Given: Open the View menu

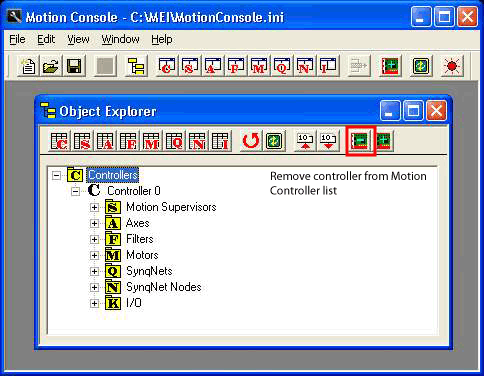Looking at the screenshot, I should (78, 39).
